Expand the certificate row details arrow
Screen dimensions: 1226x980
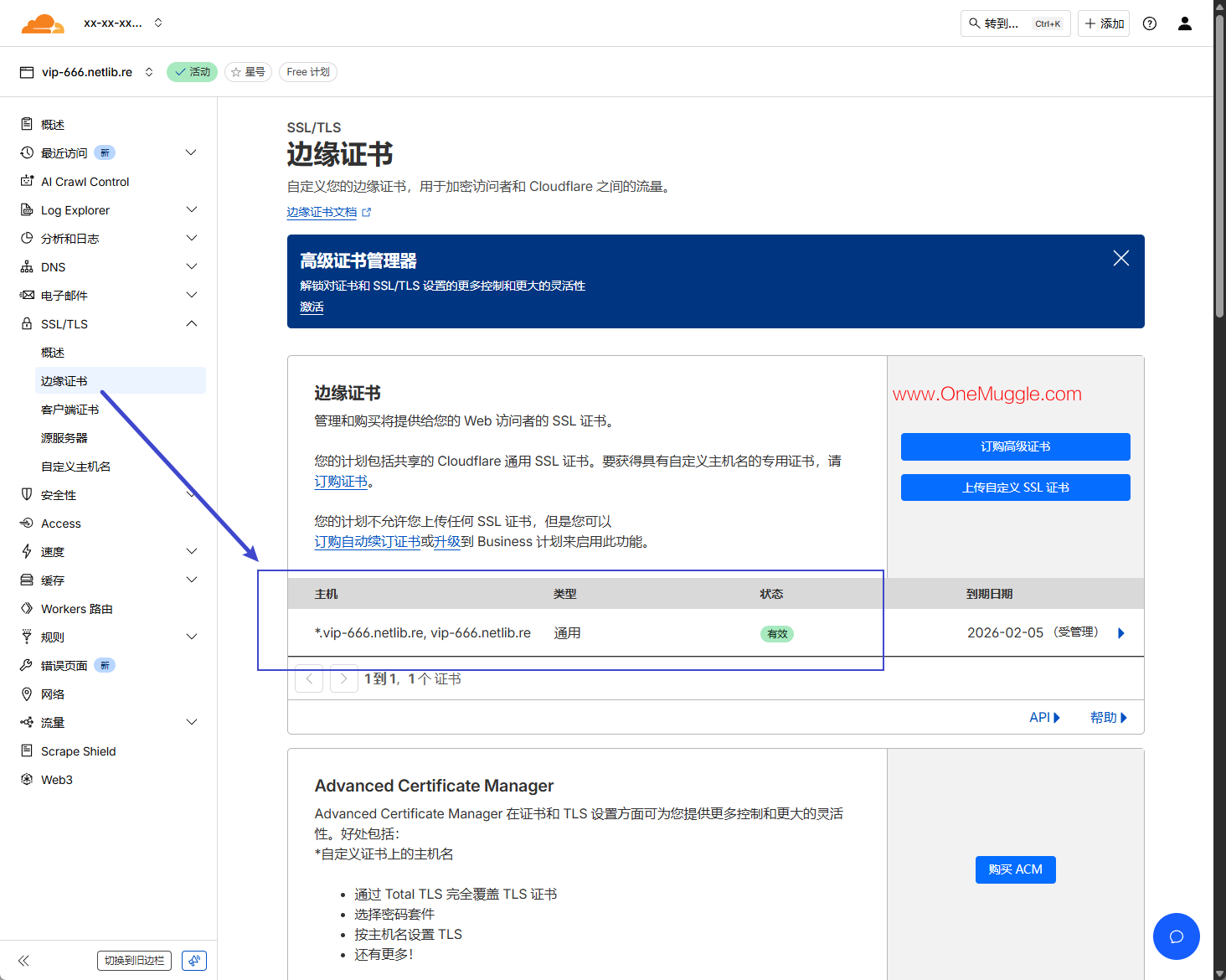(1122, 633)
